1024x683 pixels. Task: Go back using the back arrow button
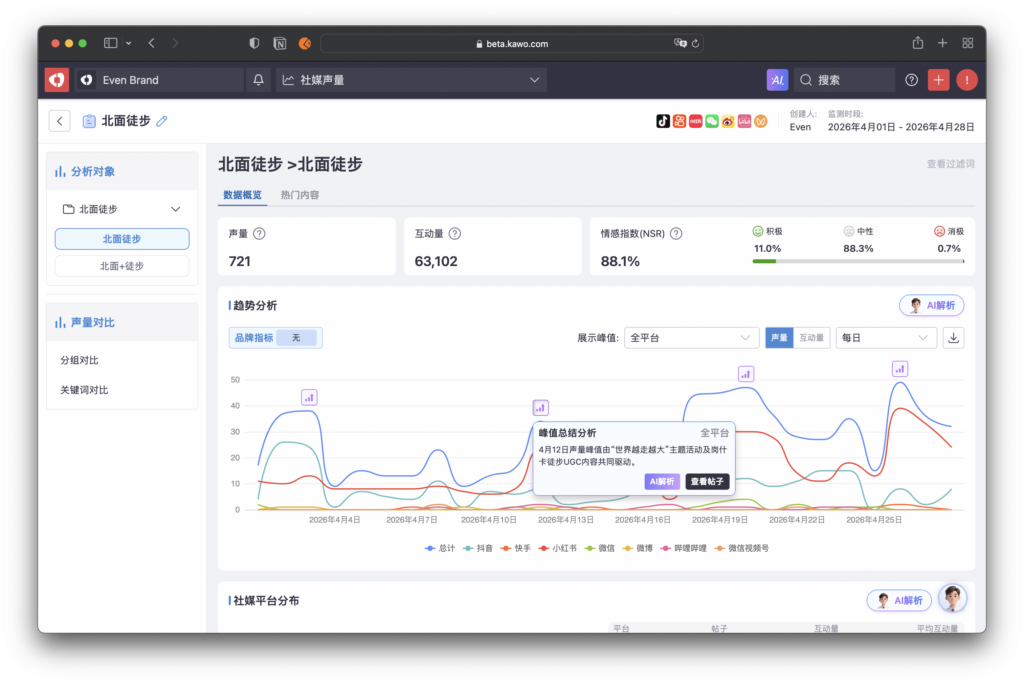(59, 121)
